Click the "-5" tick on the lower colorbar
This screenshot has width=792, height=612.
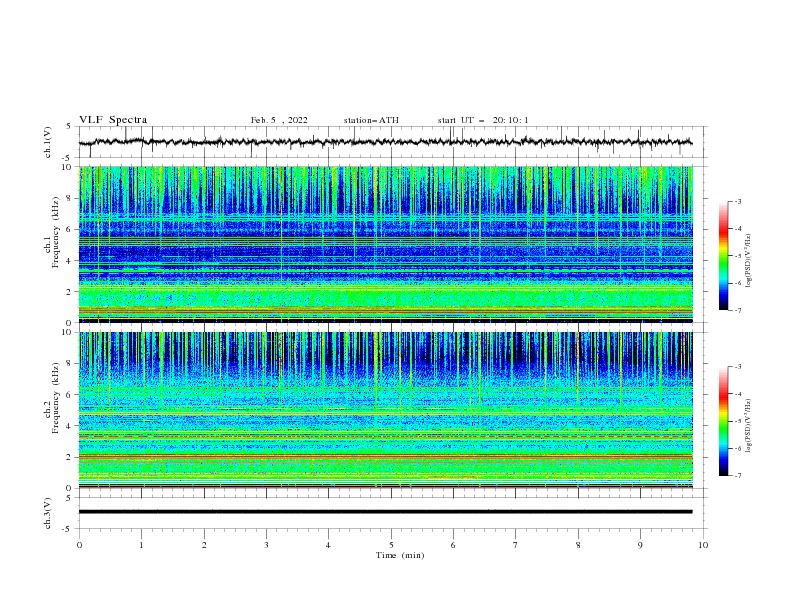(x=737, y=421)
